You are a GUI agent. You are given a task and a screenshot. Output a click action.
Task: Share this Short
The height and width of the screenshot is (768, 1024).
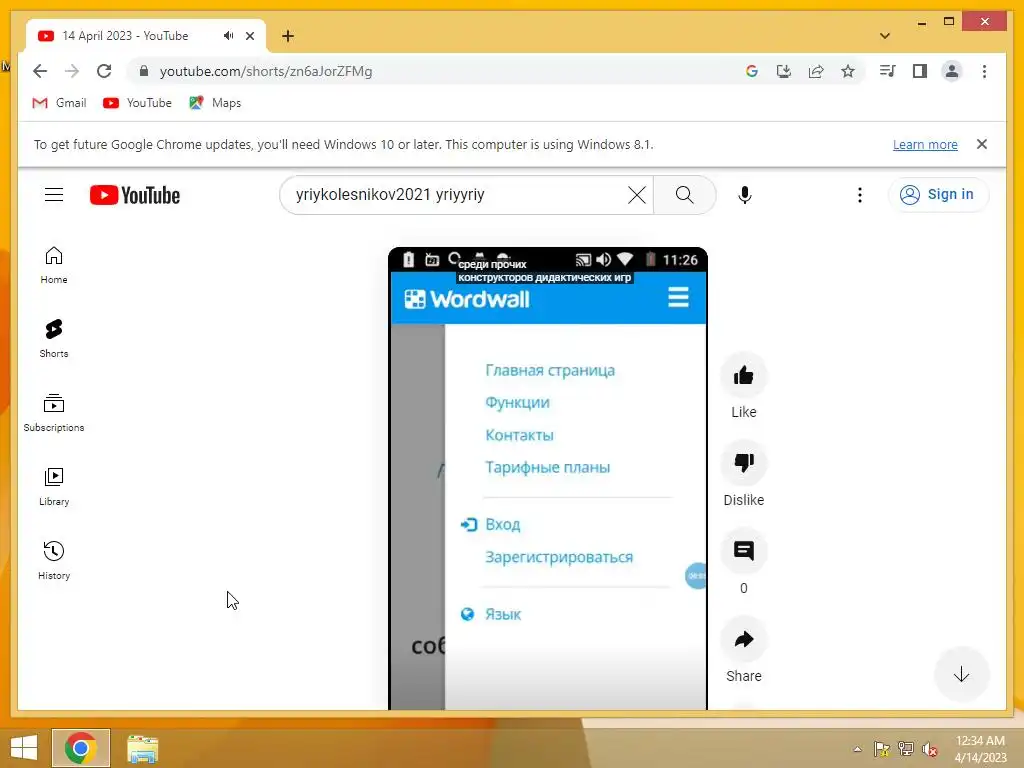[744, 639]
